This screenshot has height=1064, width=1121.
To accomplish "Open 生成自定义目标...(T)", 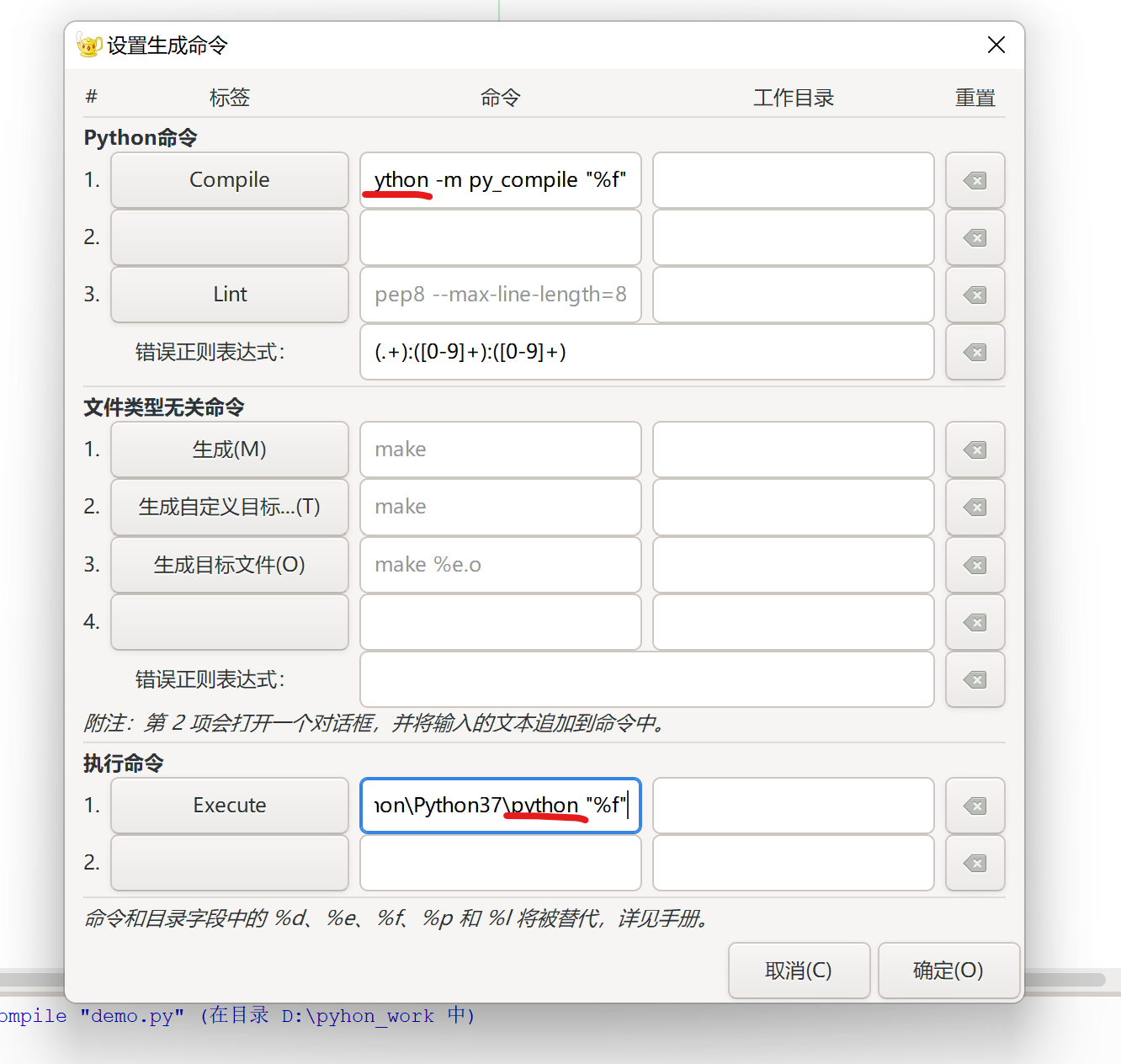I will coord(229,507).
